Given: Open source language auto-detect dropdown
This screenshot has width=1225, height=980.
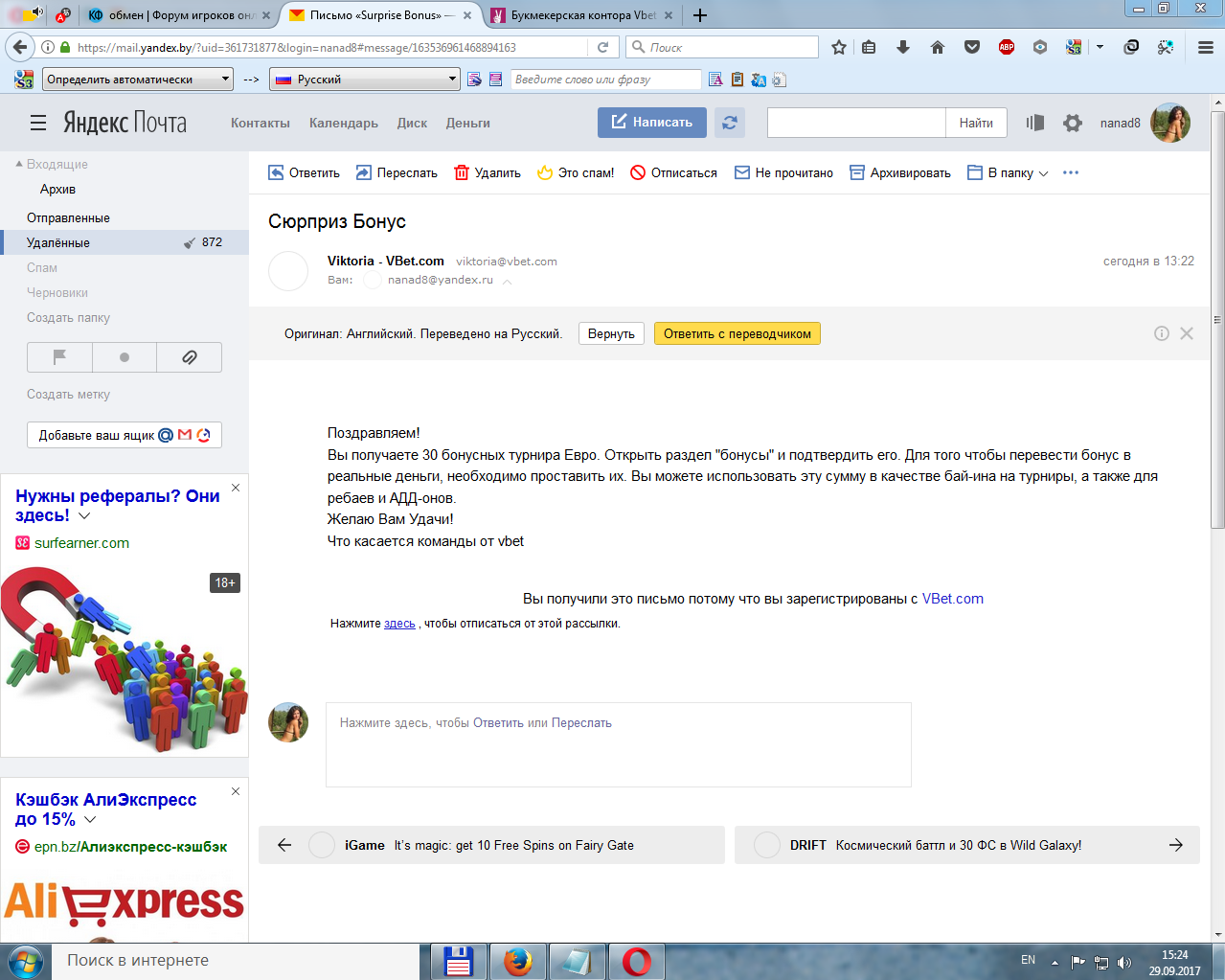Looking at the screenshot, I should (138, 80).
